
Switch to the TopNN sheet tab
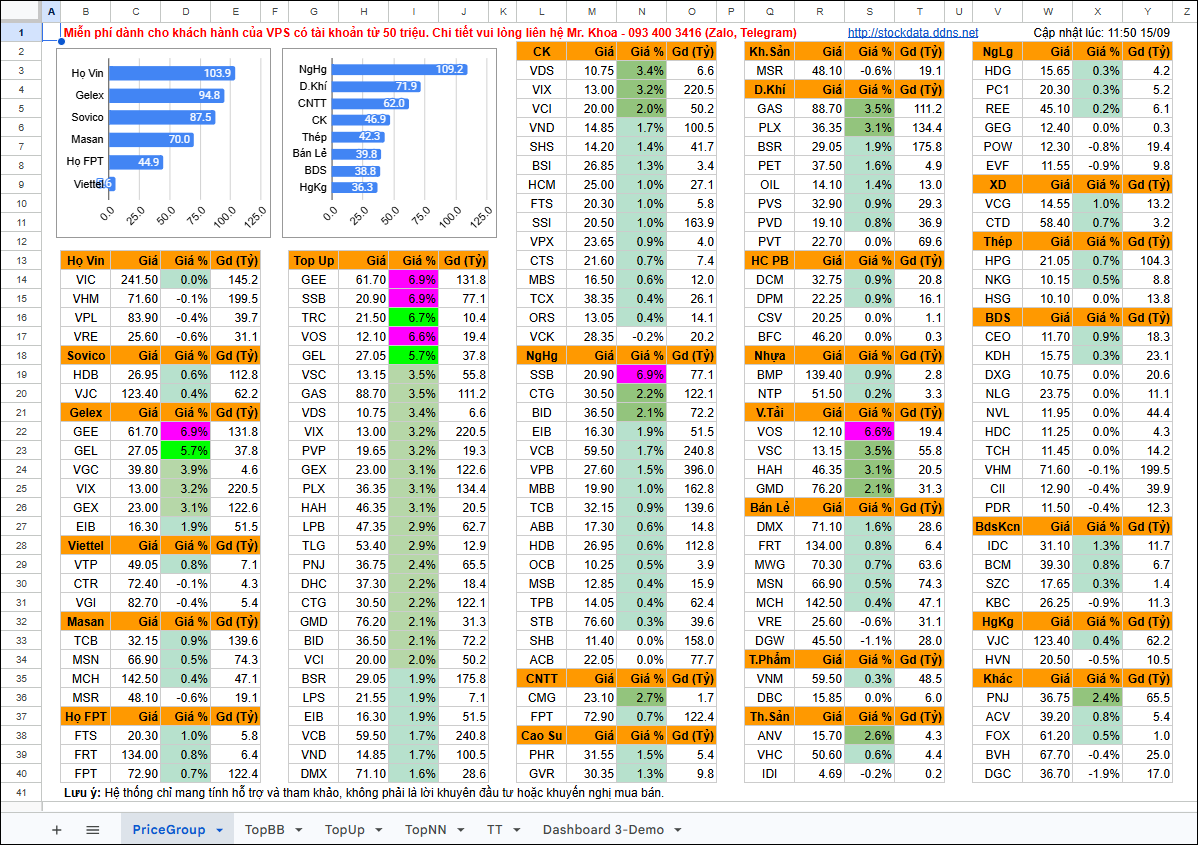tap(426, 830)
